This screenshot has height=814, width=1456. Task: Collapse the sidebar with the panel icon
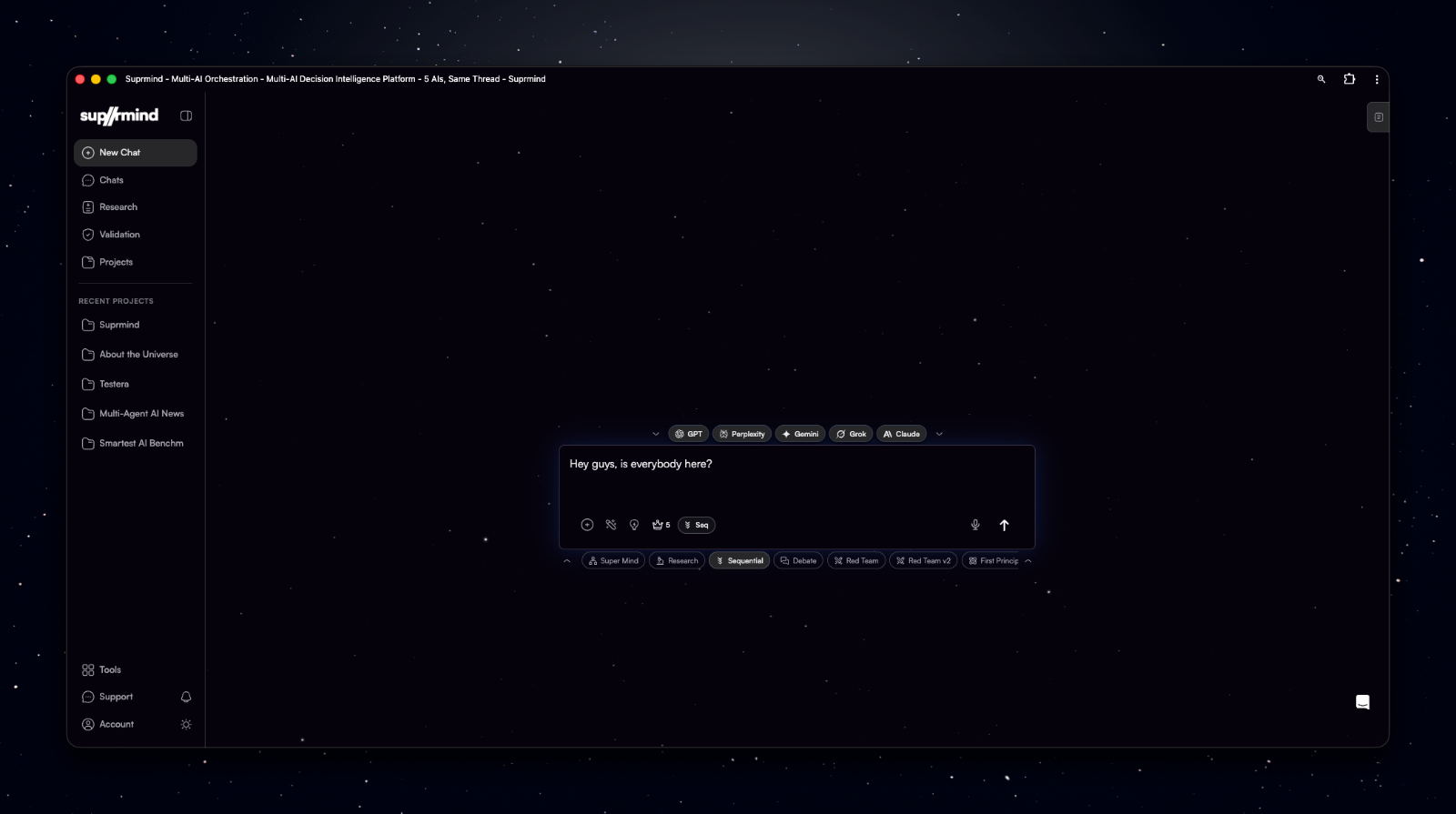click(186, 116)
